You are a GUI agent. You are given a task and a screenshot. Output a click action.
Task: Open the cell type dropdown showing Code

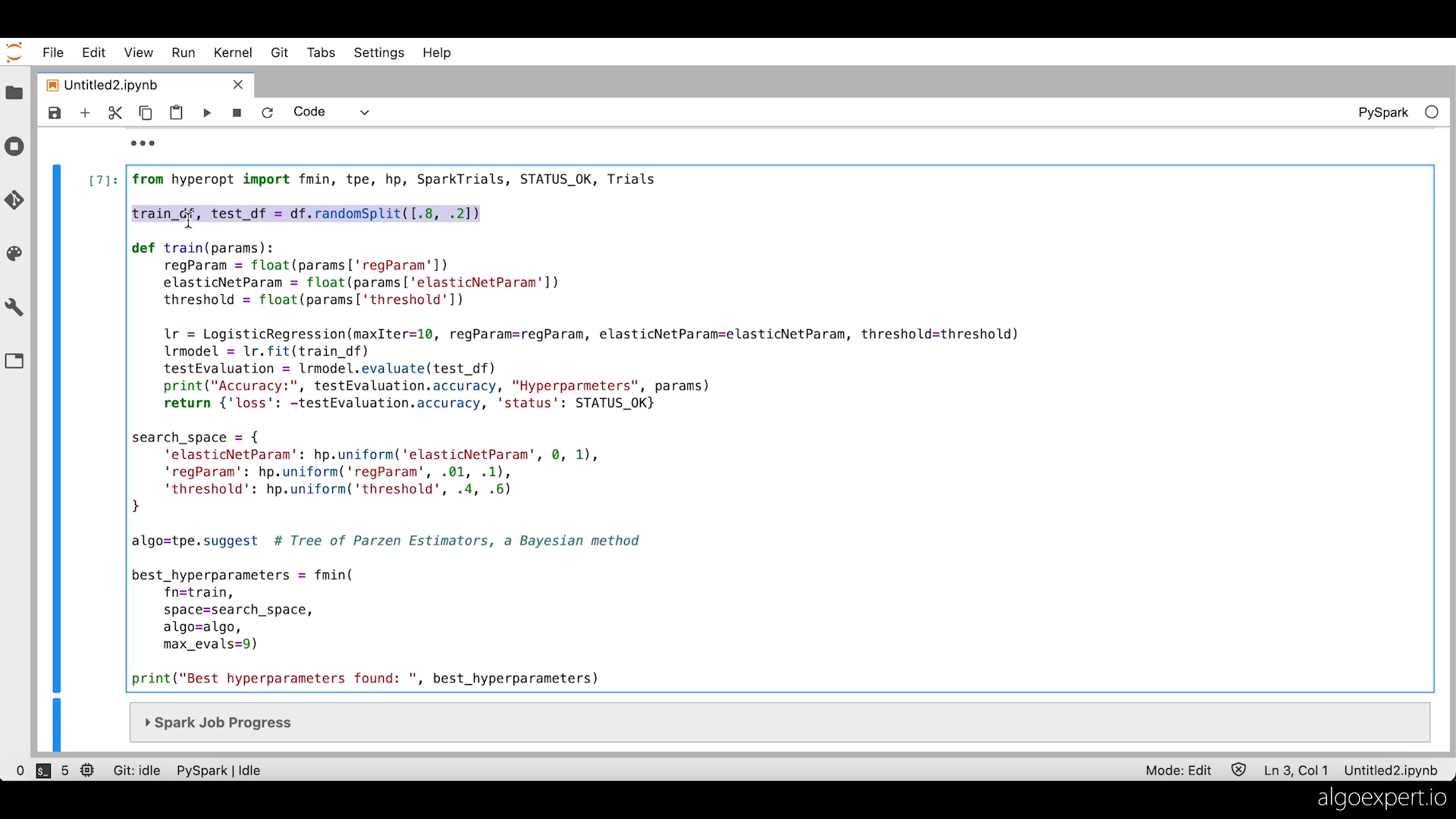point(330,111)
